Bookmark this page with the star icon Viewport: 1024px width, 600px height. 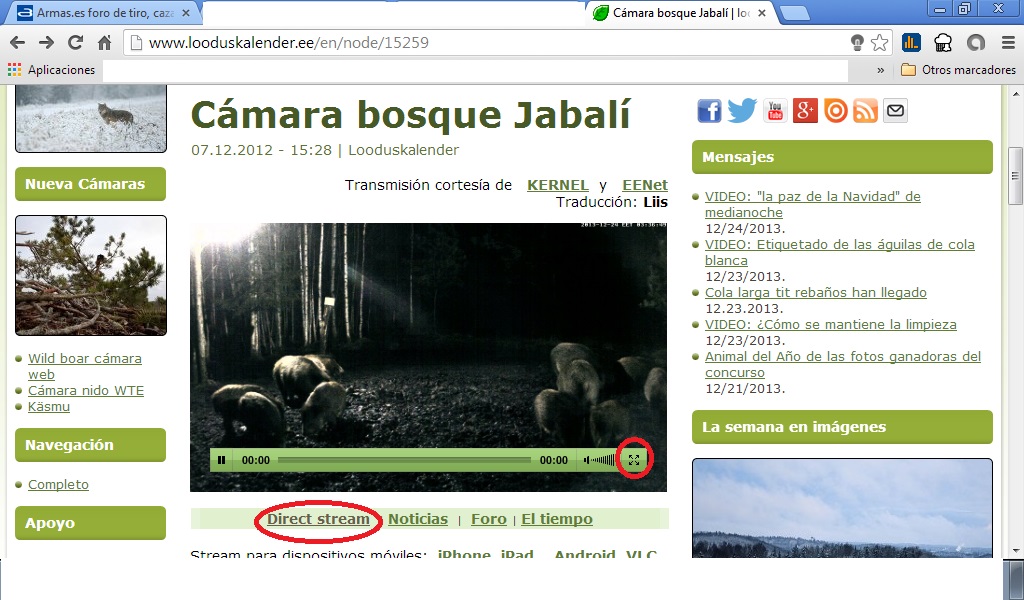coord(879,43)
